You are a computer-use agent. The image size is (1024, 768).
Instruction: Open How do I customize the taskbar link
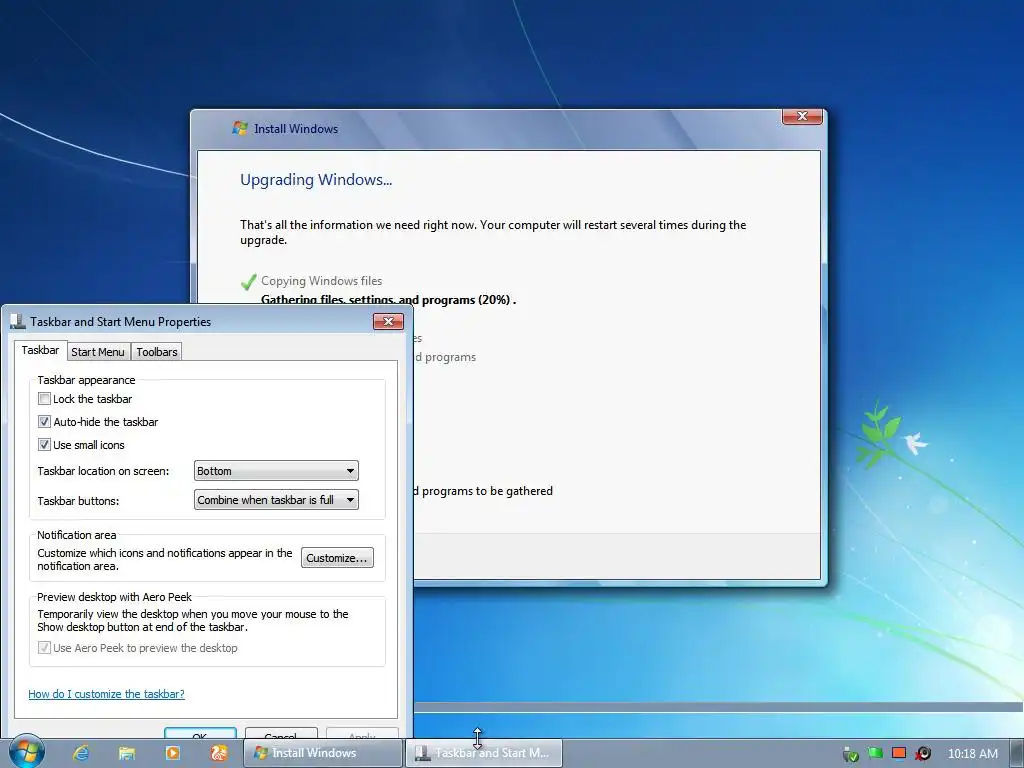point(106,694)
